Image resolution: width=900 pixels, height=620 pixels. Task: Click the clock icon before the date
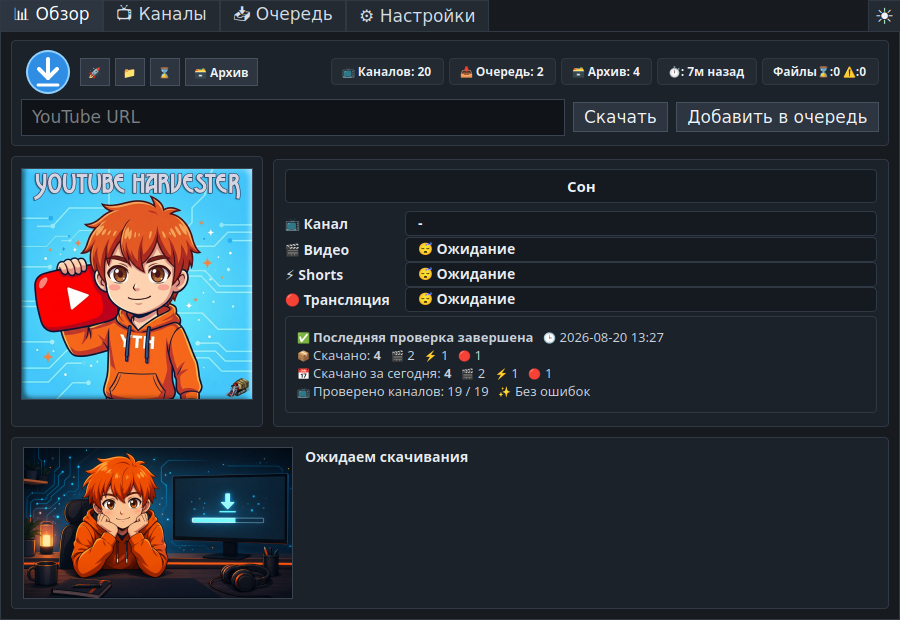549,338
